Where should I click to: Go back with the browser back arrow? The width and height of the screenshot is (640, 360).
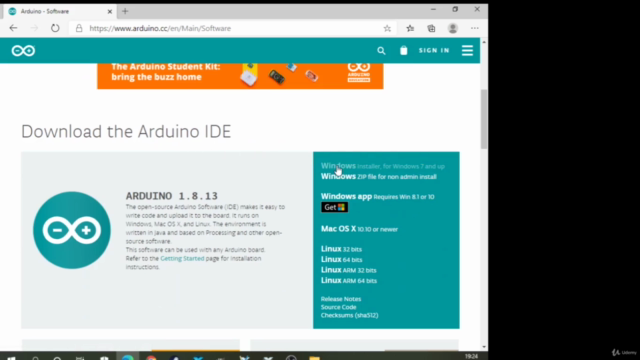[x=13, y=28]
